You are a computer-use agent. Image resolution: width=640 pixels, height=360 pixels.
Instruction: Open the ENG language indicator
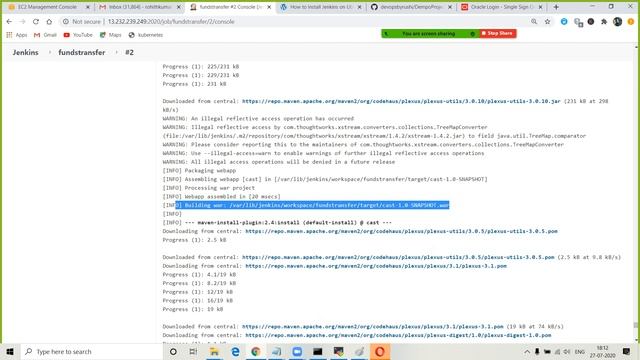tap(580, 352)
